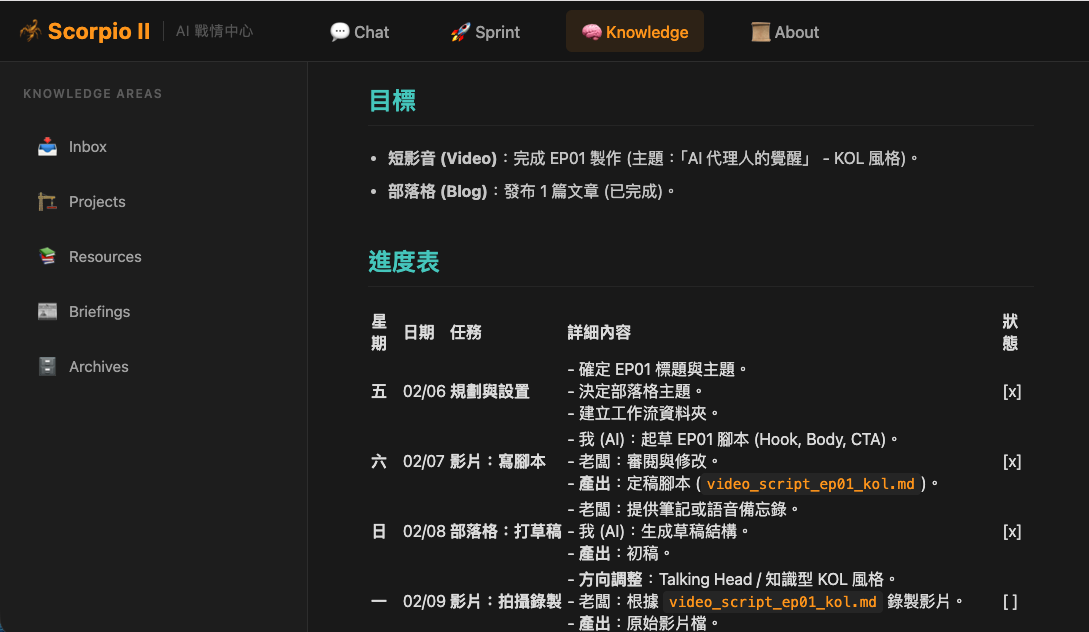This screenshot has height=632, width=1089.
Task: Click the Sprint rocket icon
Action: 460,32
